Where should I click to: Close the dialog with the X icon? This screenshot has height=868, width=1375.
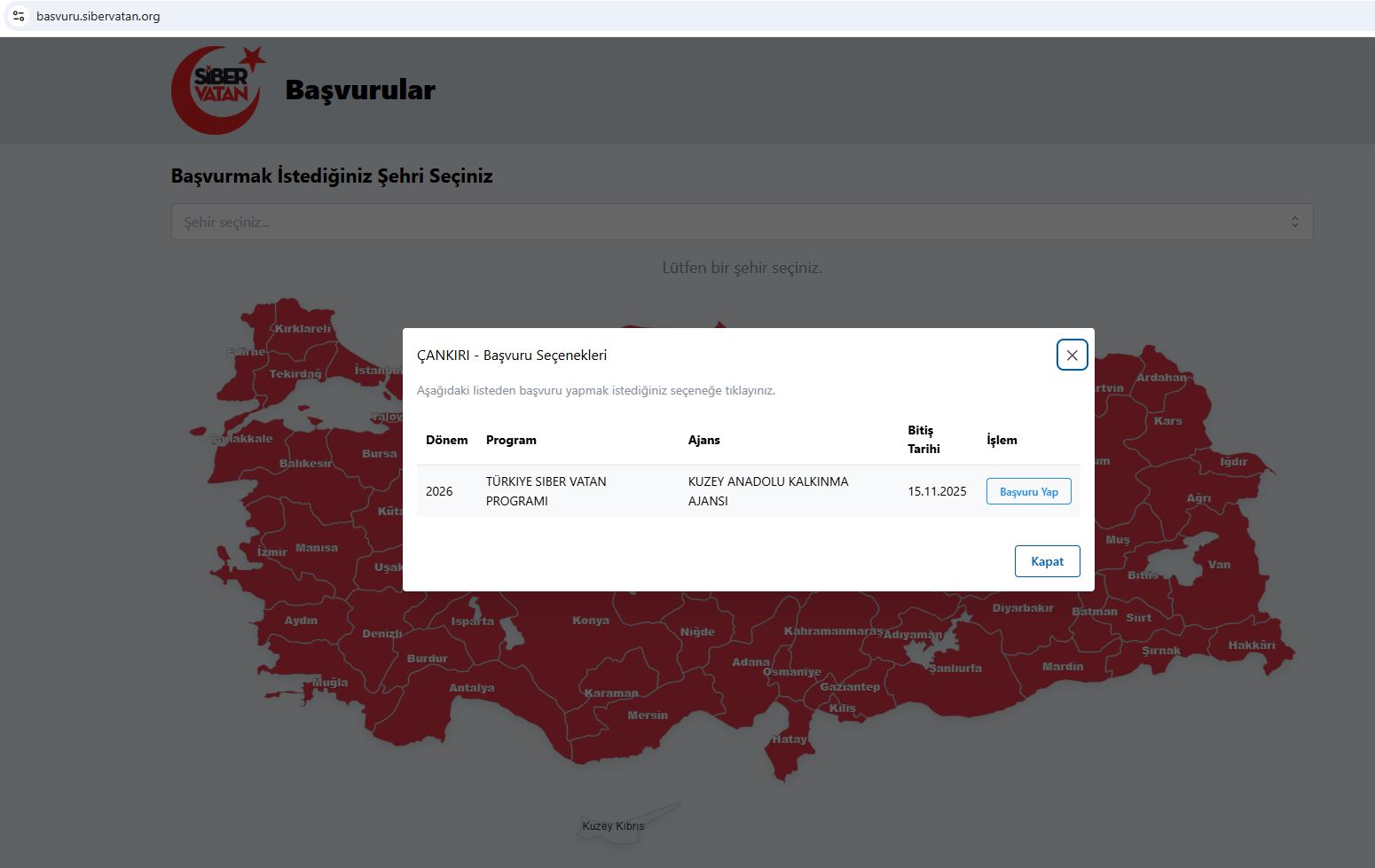tap(1072, 355)
